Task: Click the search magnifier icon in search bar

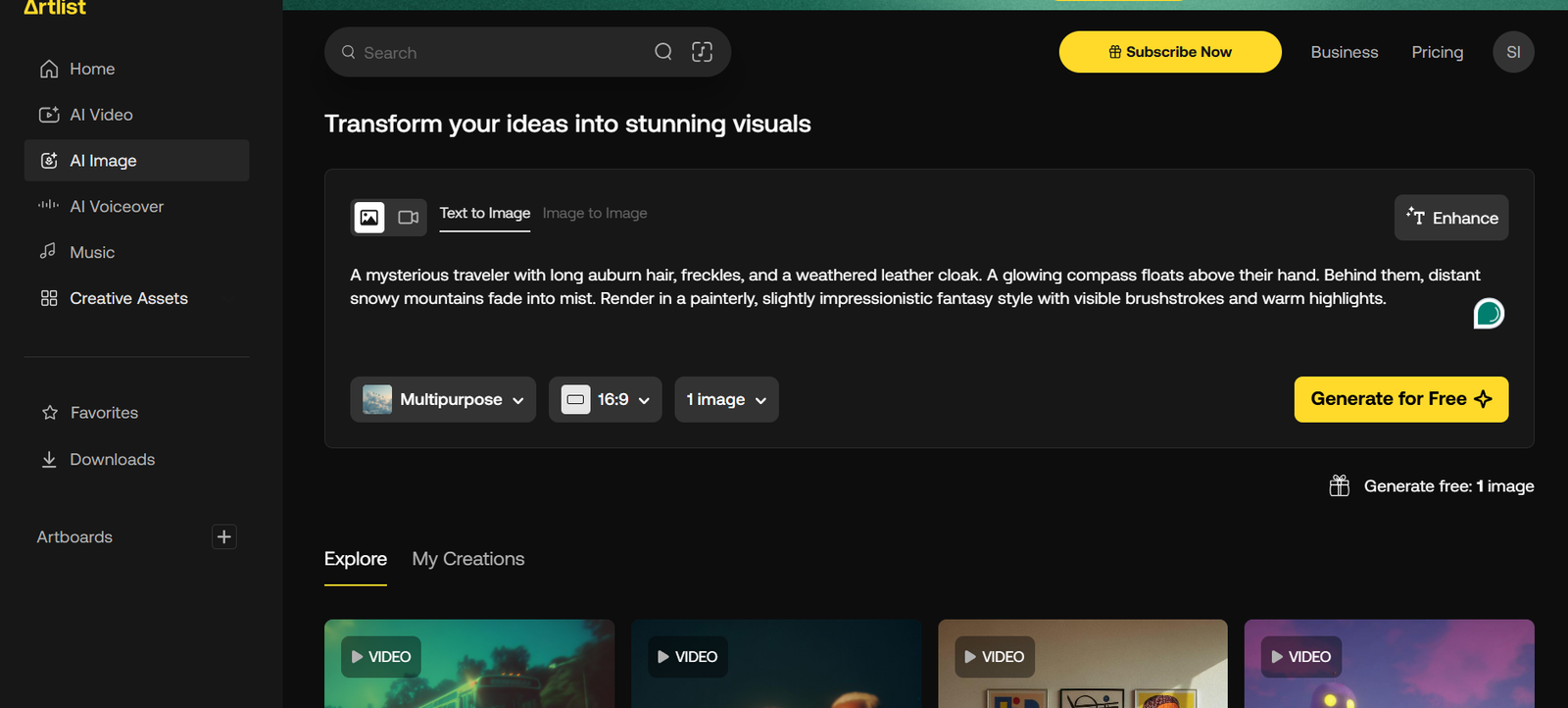Action: pyautogui.click(x=663, y=52)
